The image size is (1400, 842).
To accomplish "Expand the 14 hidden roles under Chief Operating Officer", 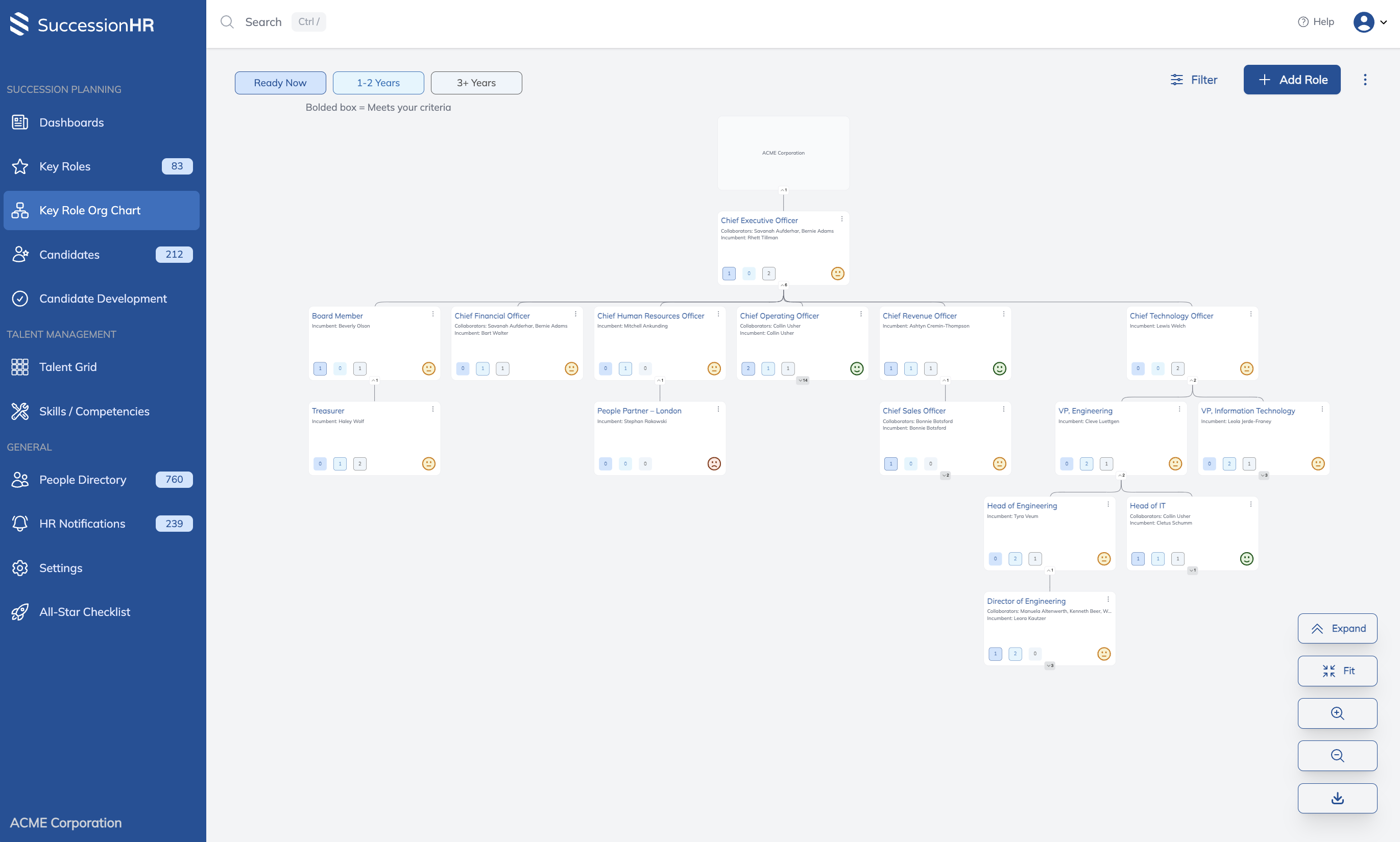I will click(x=802, y=380).
